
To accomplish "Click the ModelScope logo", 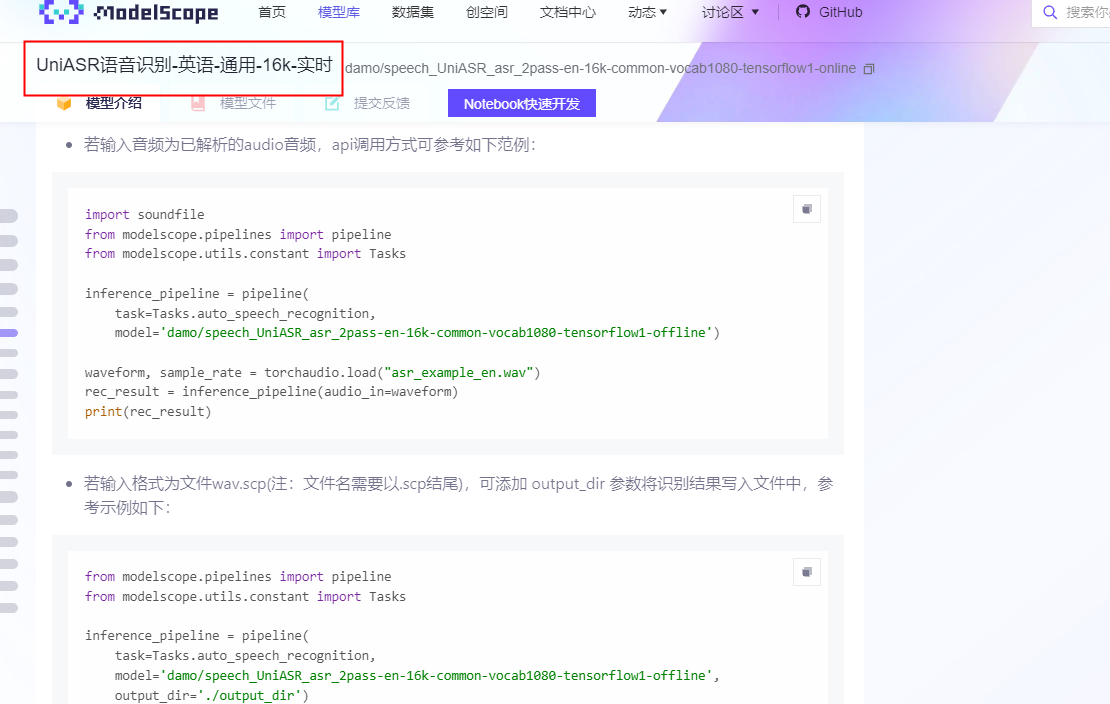I will [x=128, y=12].
